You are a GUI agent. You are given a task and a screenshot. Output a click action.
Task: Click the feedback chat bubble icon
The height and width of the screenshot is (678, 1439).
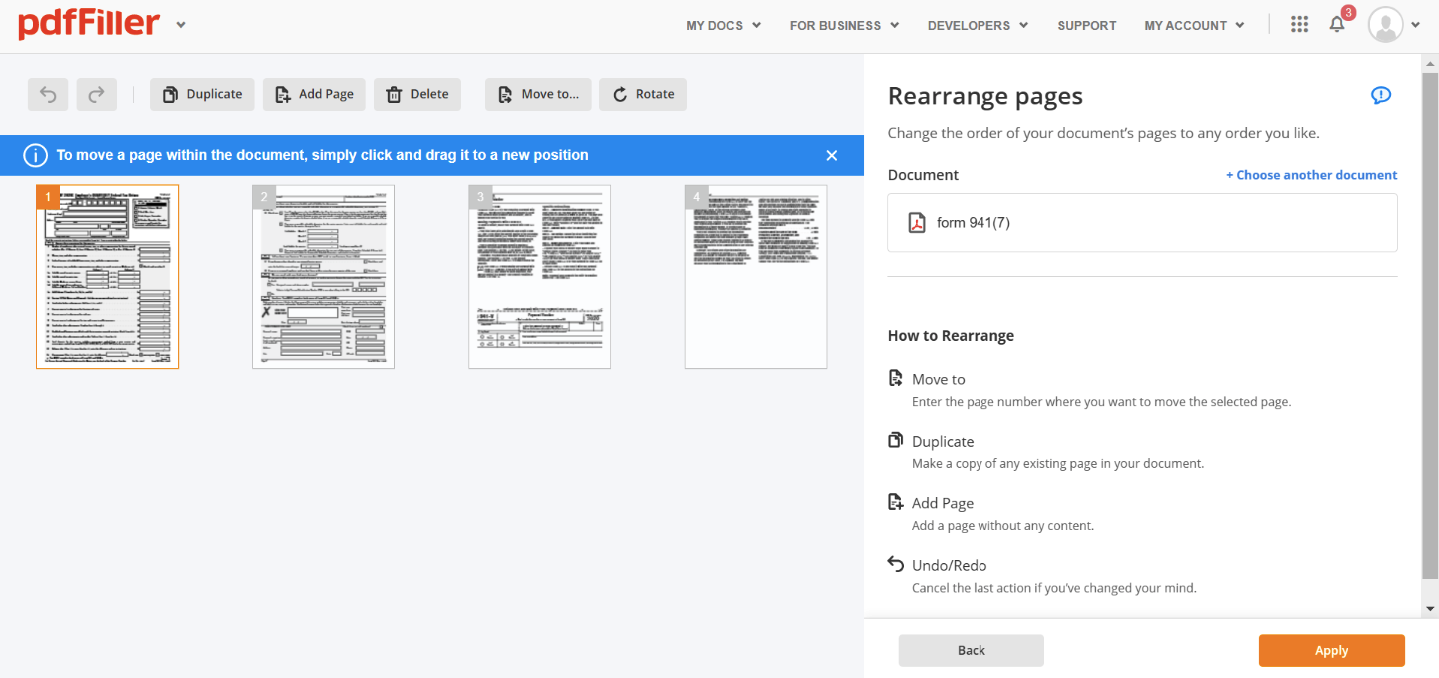pos(1381,96)
